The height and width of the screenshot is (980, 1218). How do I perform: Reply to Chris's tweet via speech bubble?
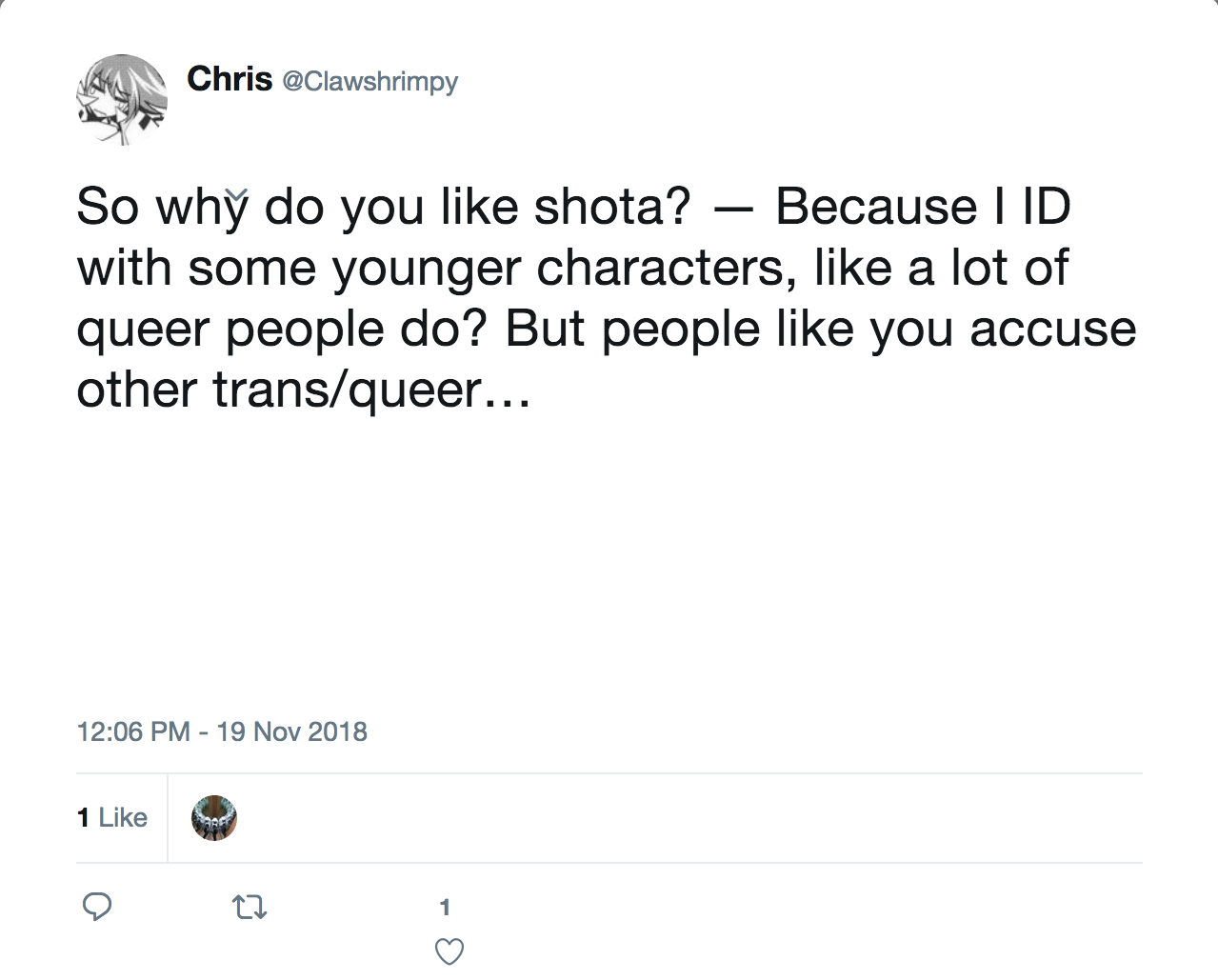coord(97,907)
